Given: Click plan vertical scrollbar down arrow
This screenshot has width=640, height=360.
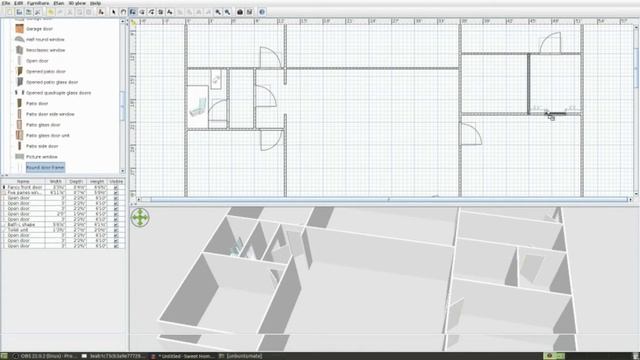Looking at the screenshot, I should click(x=636, y=194).
